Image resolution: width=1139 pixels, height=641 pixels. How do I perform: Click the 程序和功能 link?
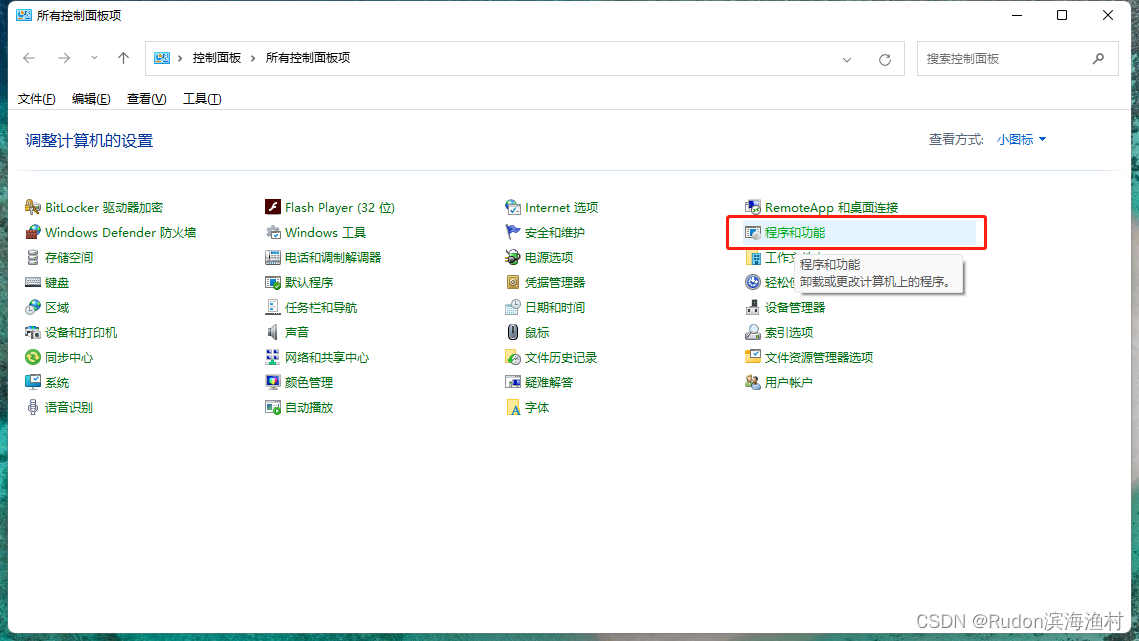point(795,233)
